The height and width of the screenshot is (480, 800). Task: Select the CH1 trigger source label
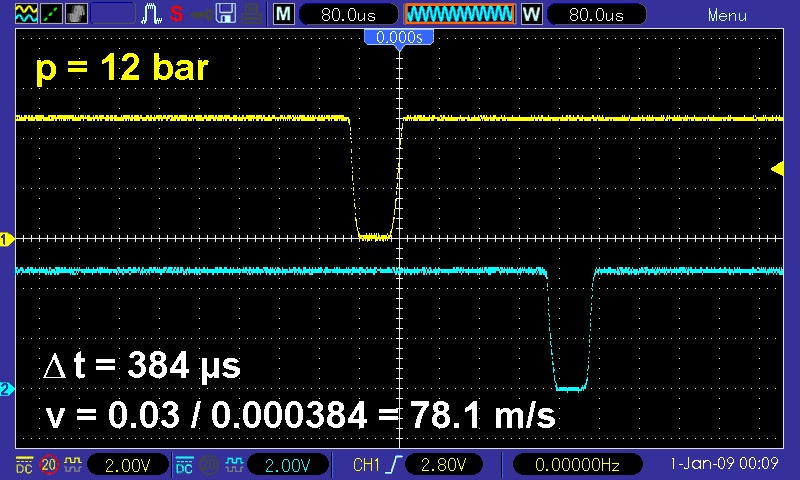click(368, 464)
